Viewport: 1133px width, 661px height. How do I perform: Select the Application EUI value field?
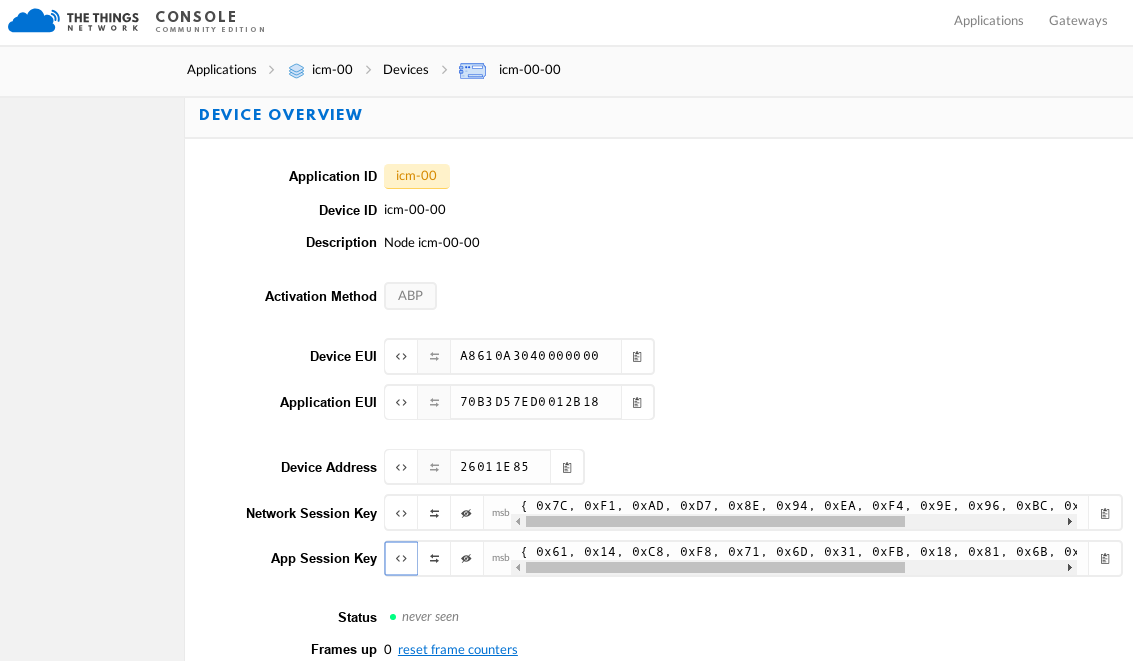click(x=535, y=402)
